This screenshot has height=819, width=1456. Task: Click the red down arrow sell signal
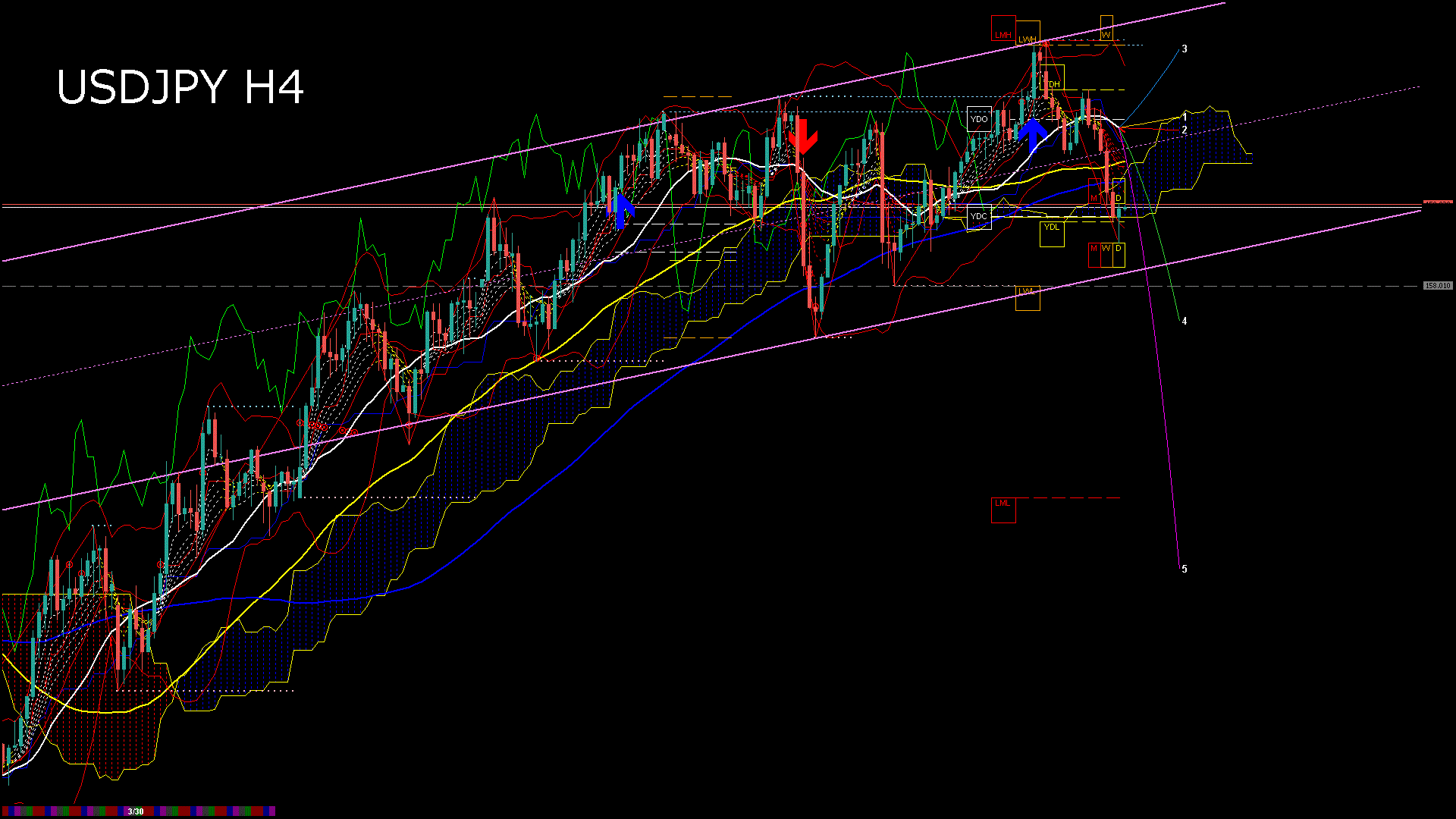[804, 136]
